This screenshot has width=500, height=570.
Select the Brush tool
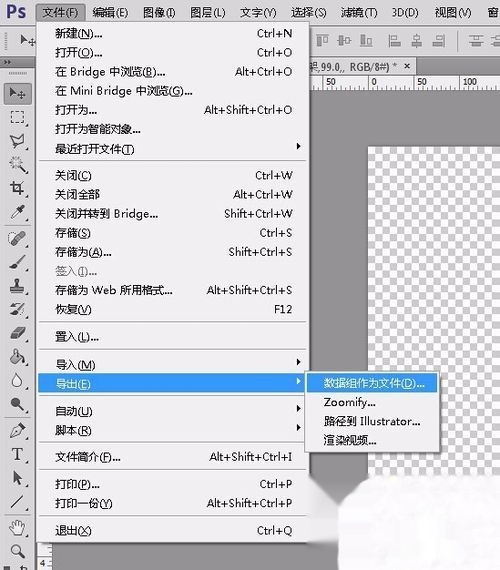[x=17, y=262]
